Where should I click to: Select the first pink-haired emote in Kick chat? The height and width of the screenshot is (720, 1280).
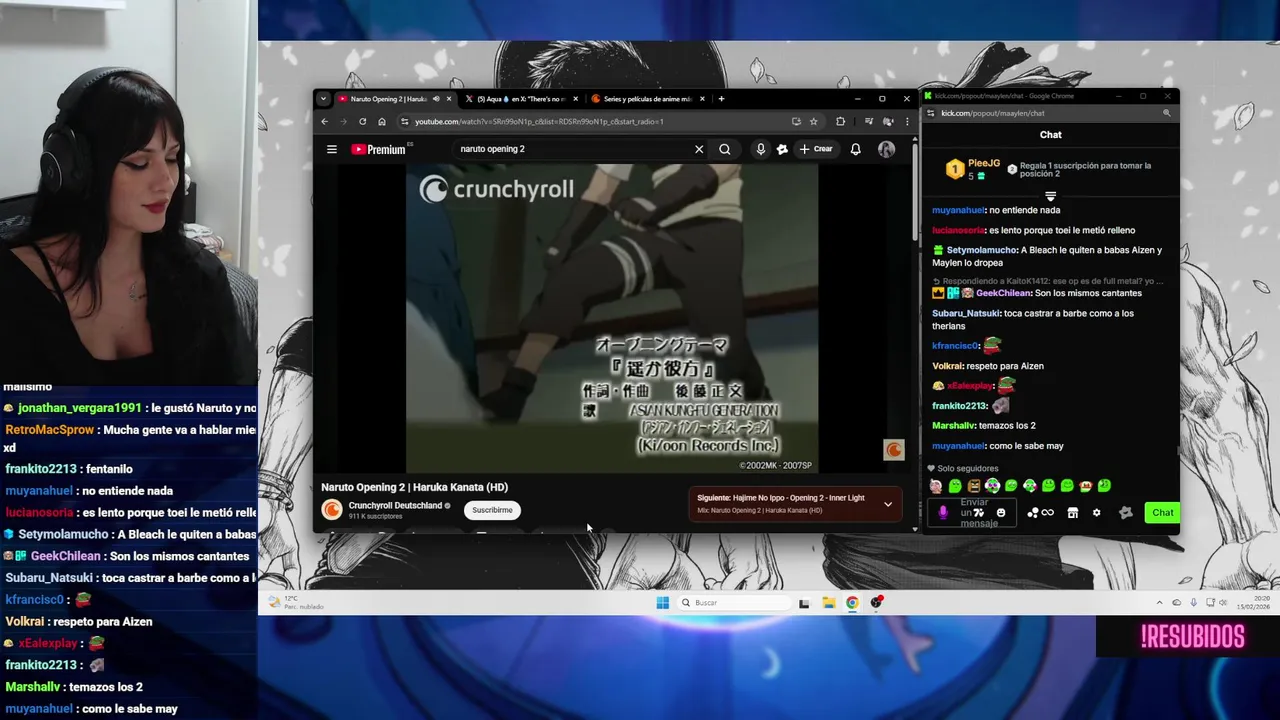click(935, 486)
